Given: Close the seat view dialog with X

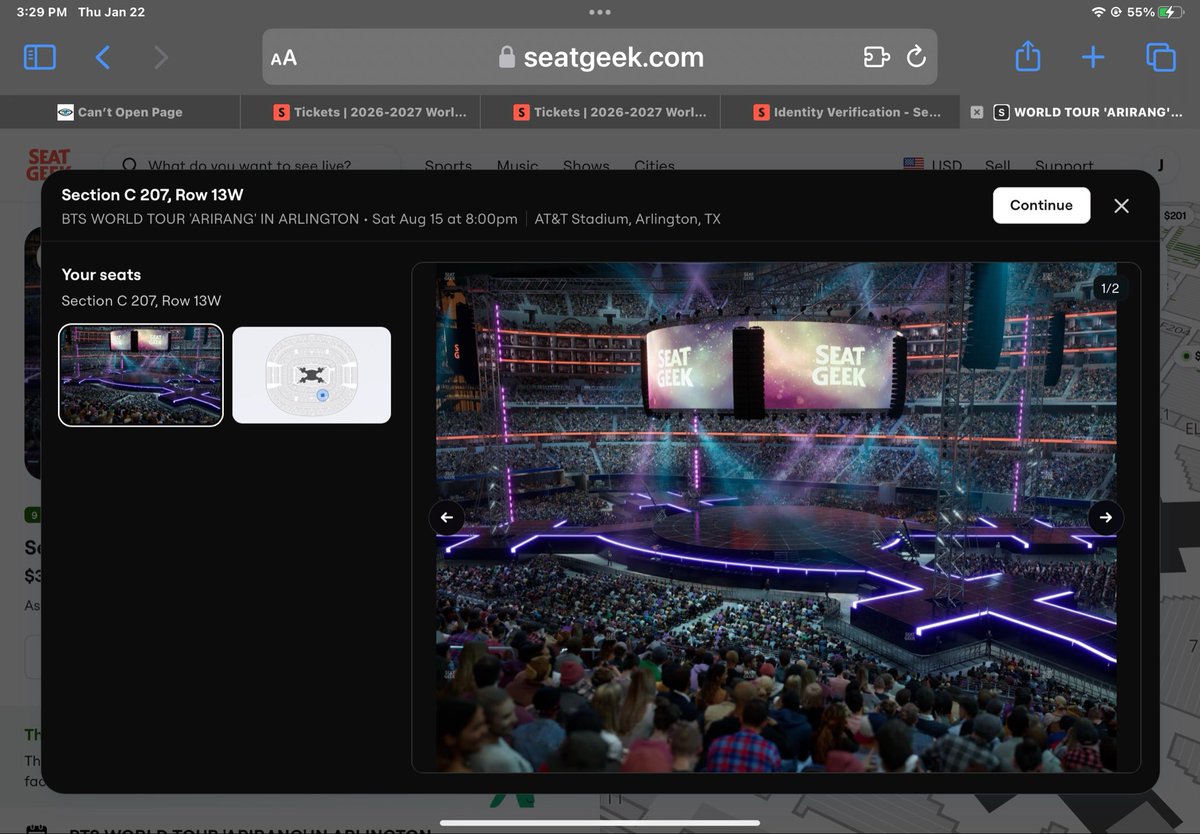Looking at the screenshot, I should pos(1122,205).
